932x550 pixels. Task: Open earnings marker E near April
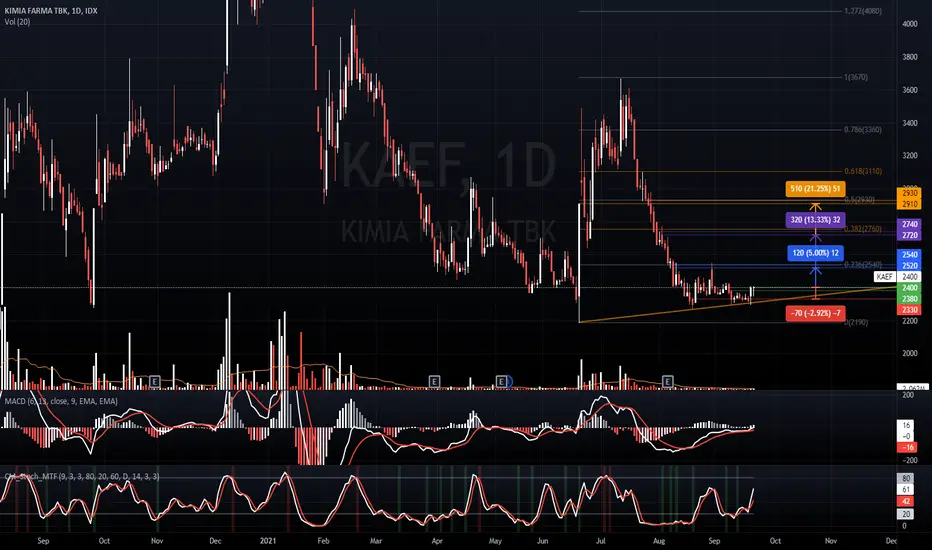434,381
